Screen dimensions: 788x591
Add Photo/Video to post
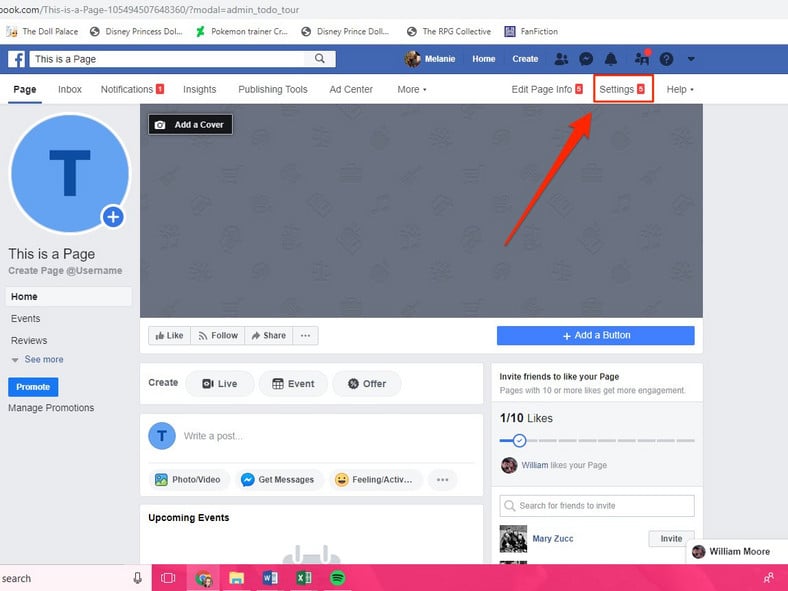[188, 479]
